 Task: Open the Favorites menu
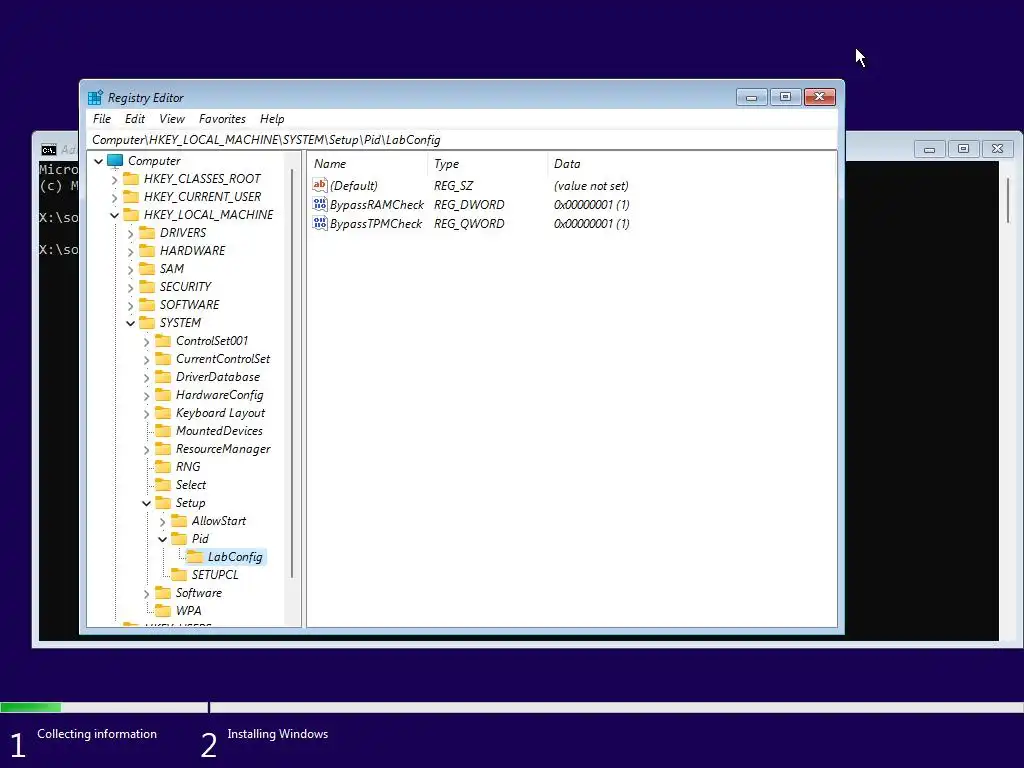click(x=222, y=119)
